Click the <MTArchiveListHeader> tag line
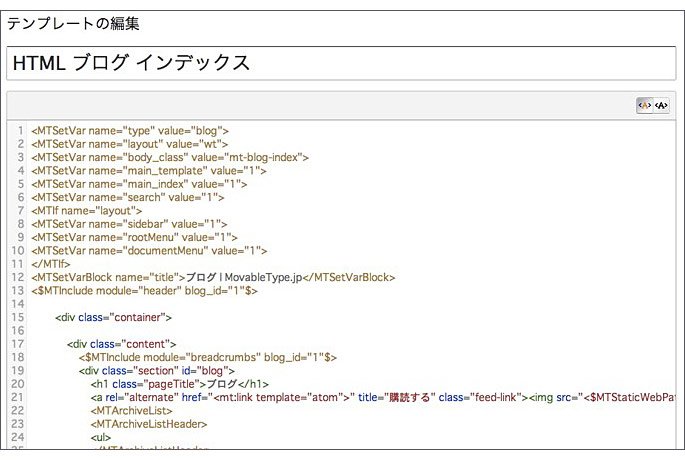This screenshot has width=685, height=460. 149,424
